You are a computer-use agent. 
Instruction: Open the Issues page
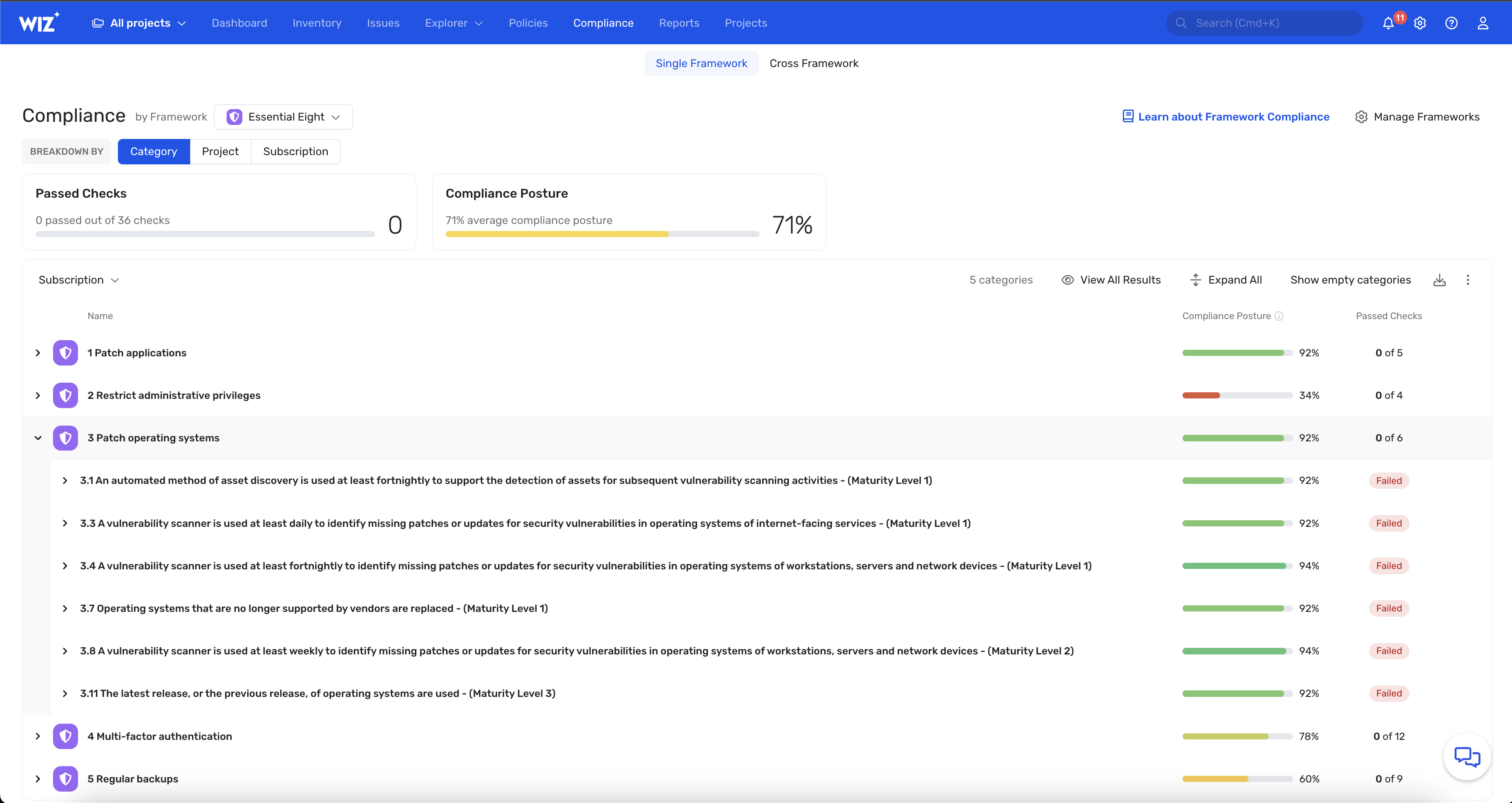click(x=383, y=23)
